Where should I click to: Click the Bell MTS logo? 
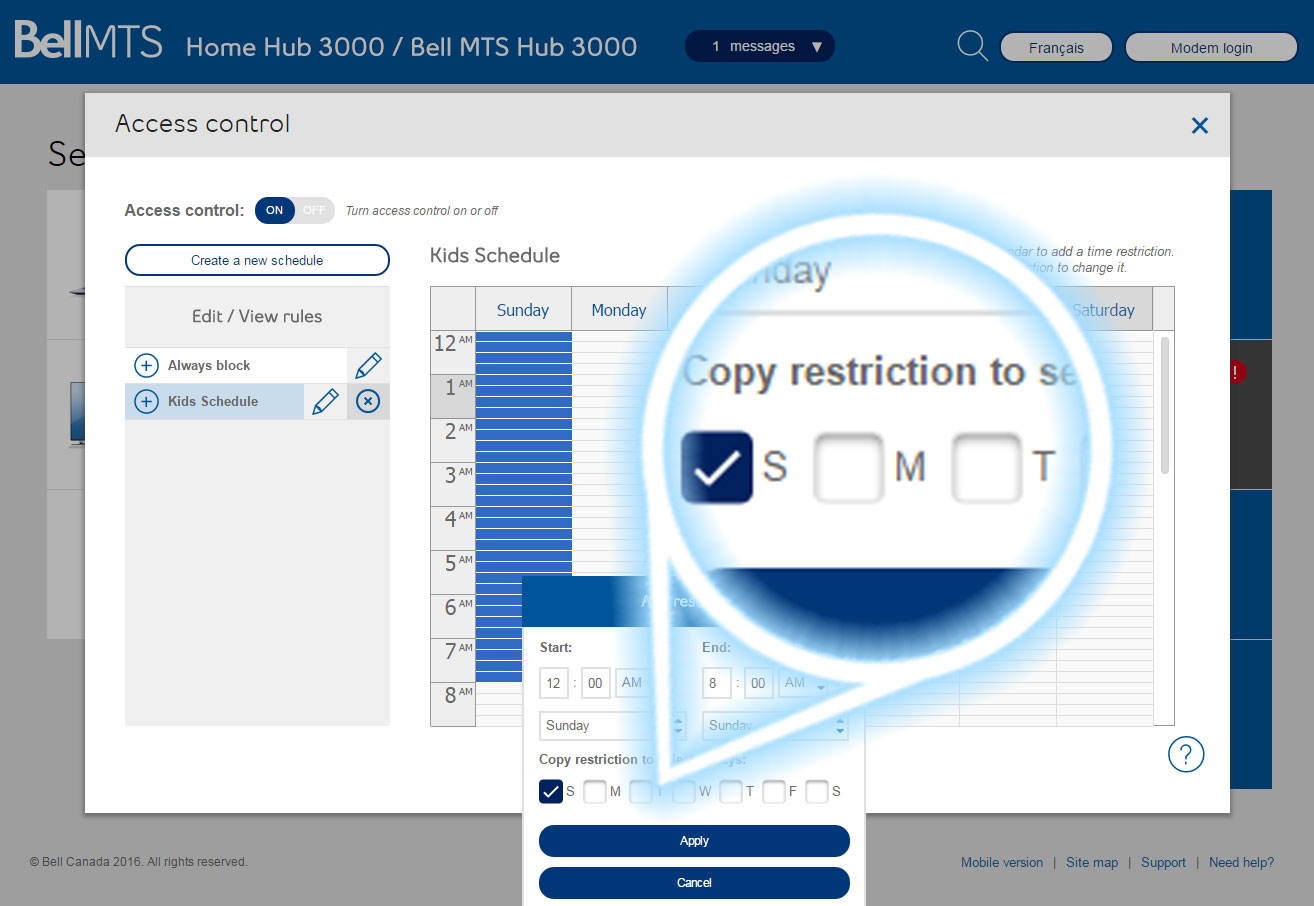pyautogui.click(x=88, y=42)
